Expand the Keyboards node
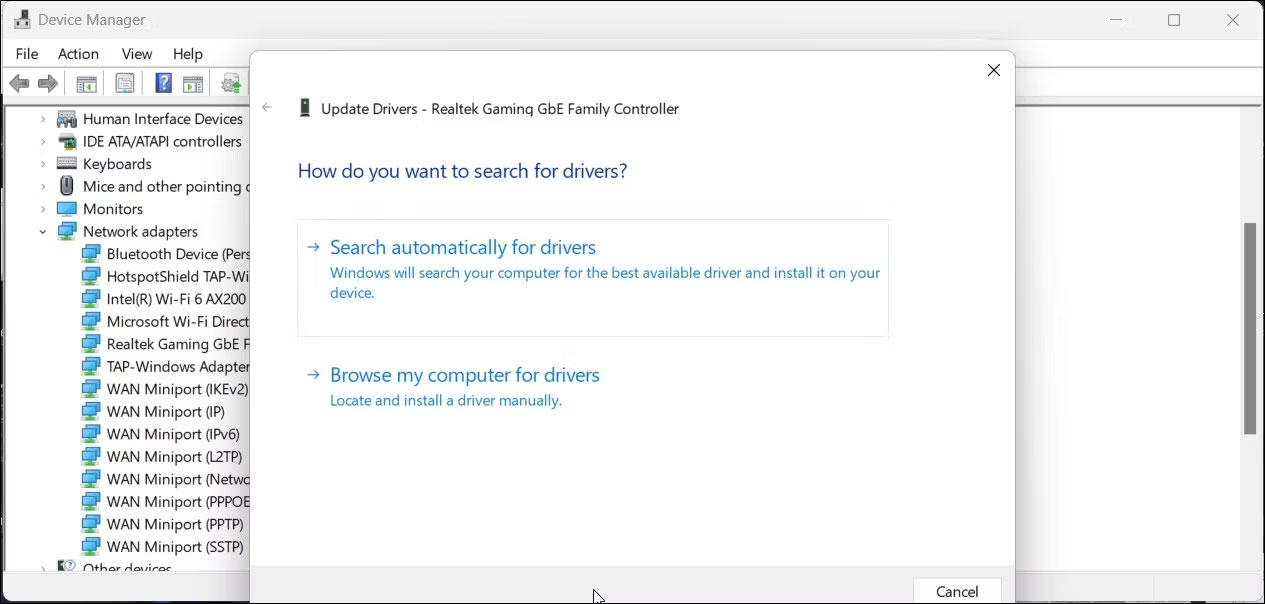 point(43,164)
